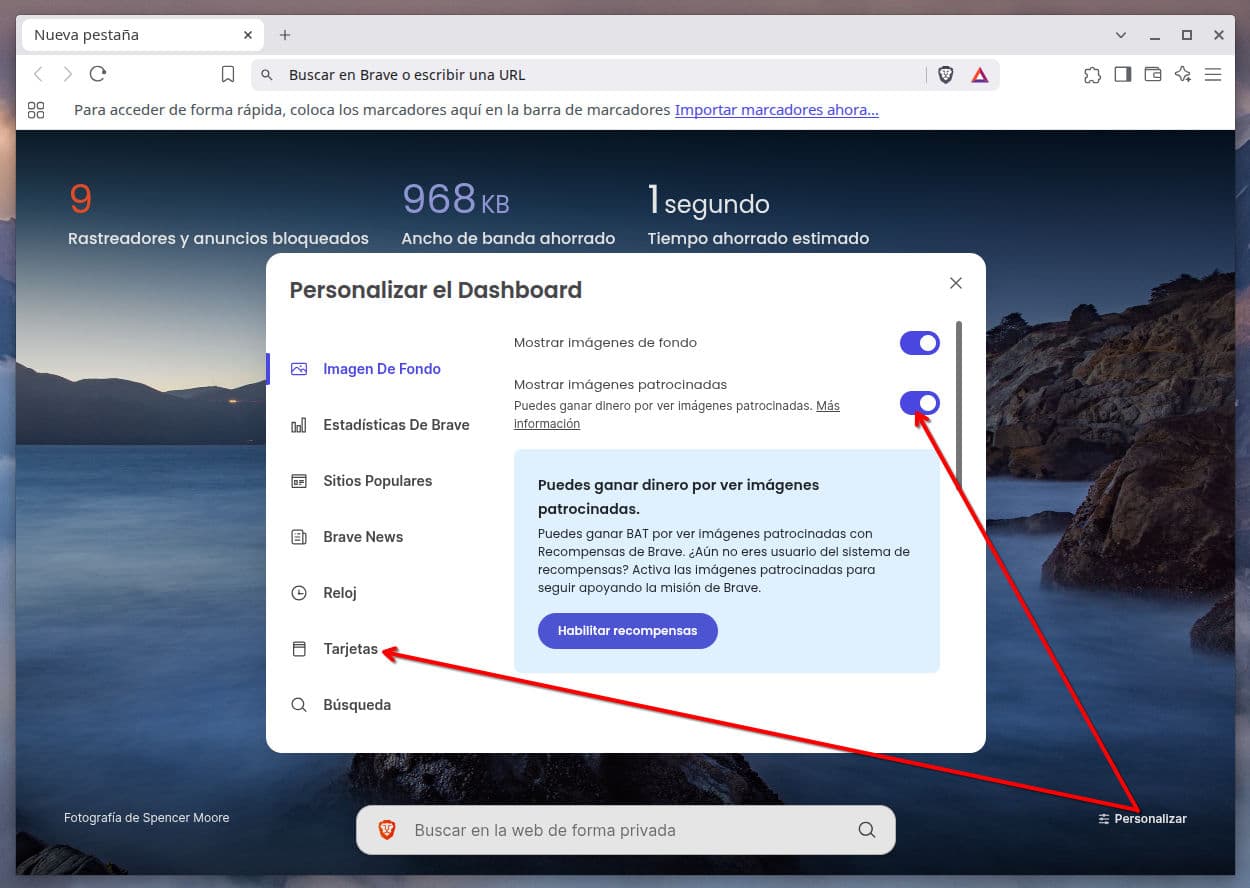Image resolution: width=1250 pixels, height=888 pixels.
Task: Open the main hamburger menu
Action: coord(1213,74)
